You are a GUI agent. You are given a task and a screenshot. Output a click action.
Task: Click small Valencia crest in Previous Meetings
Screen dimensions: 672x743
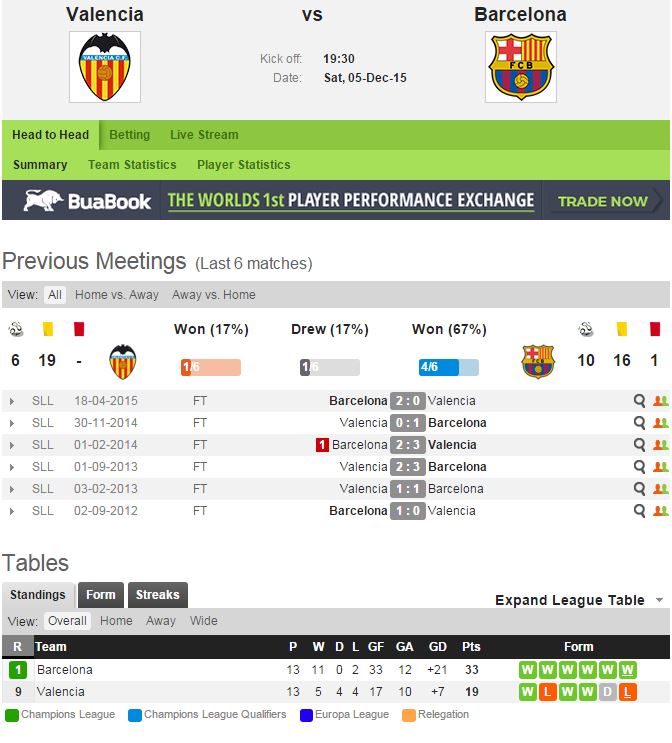click(x=123, y=361)
